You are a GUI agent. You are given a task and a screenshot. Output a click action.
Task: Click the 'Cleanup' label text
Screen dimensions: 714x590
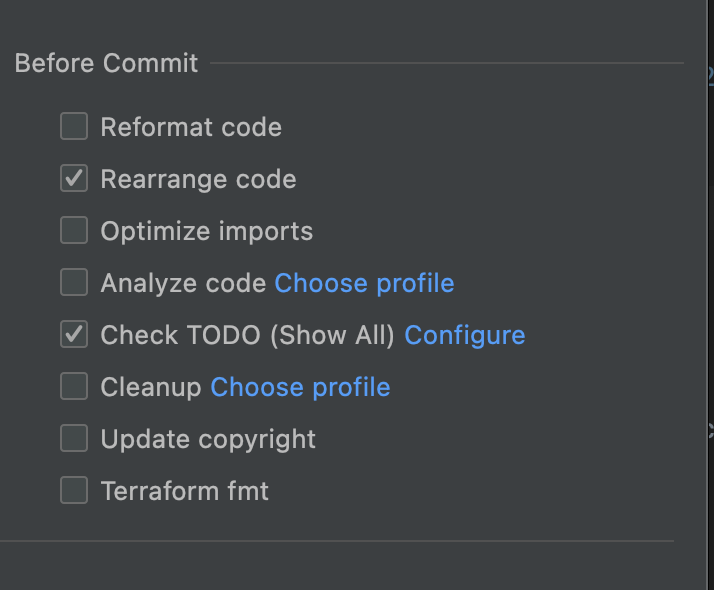point(151,387)
